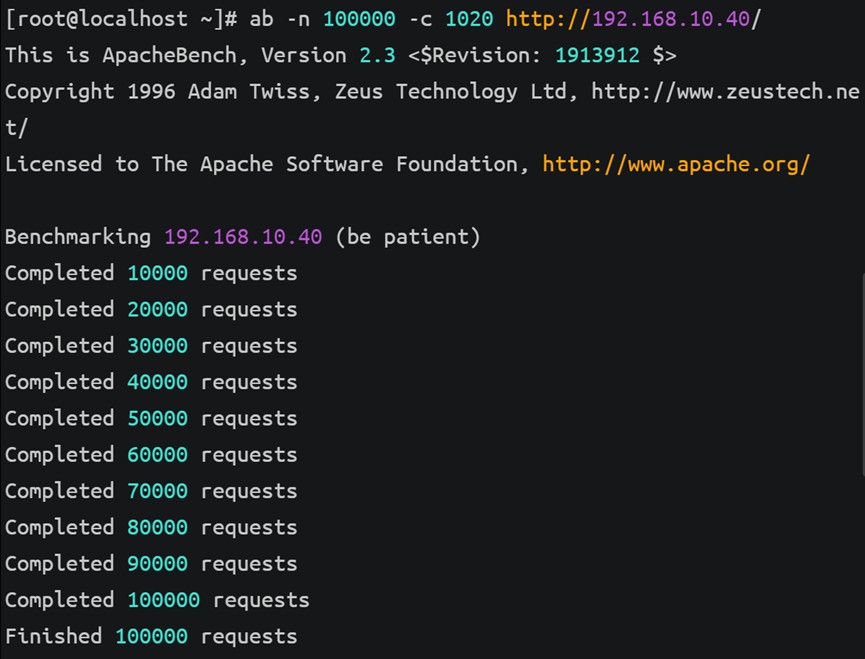Click the revision number 1913912

coord(597,56)
